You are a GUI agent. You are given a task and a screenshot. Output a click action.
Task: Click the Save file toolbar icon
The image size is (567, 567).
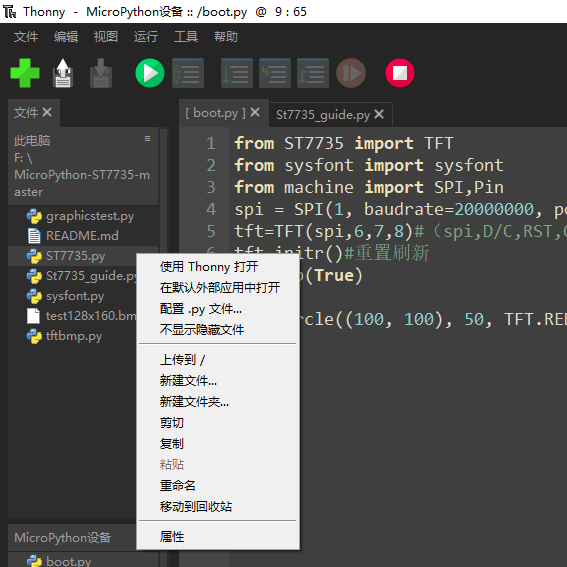click(x=101, y=73)
